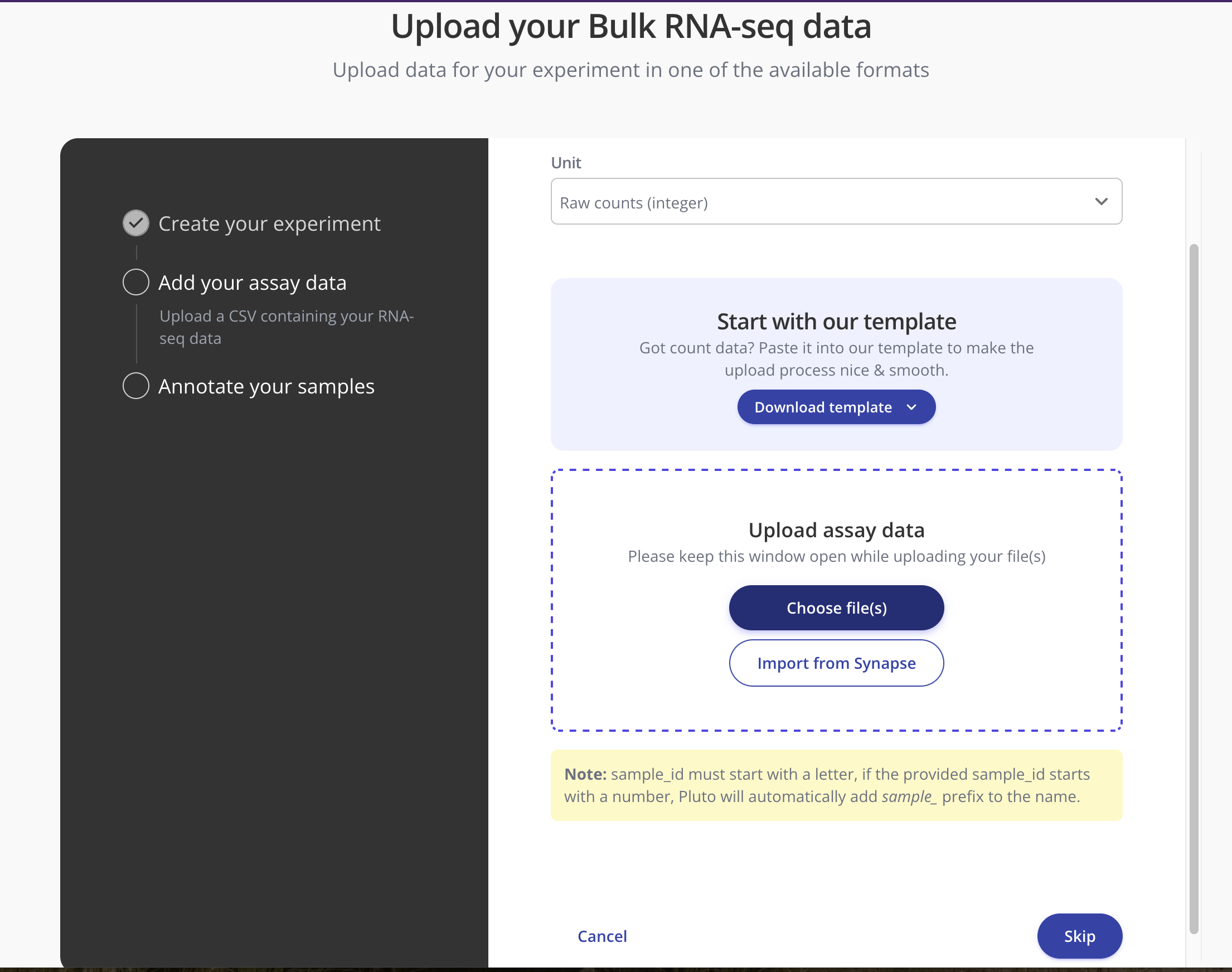Click the Choose file(s) button

tap(836, 607)
